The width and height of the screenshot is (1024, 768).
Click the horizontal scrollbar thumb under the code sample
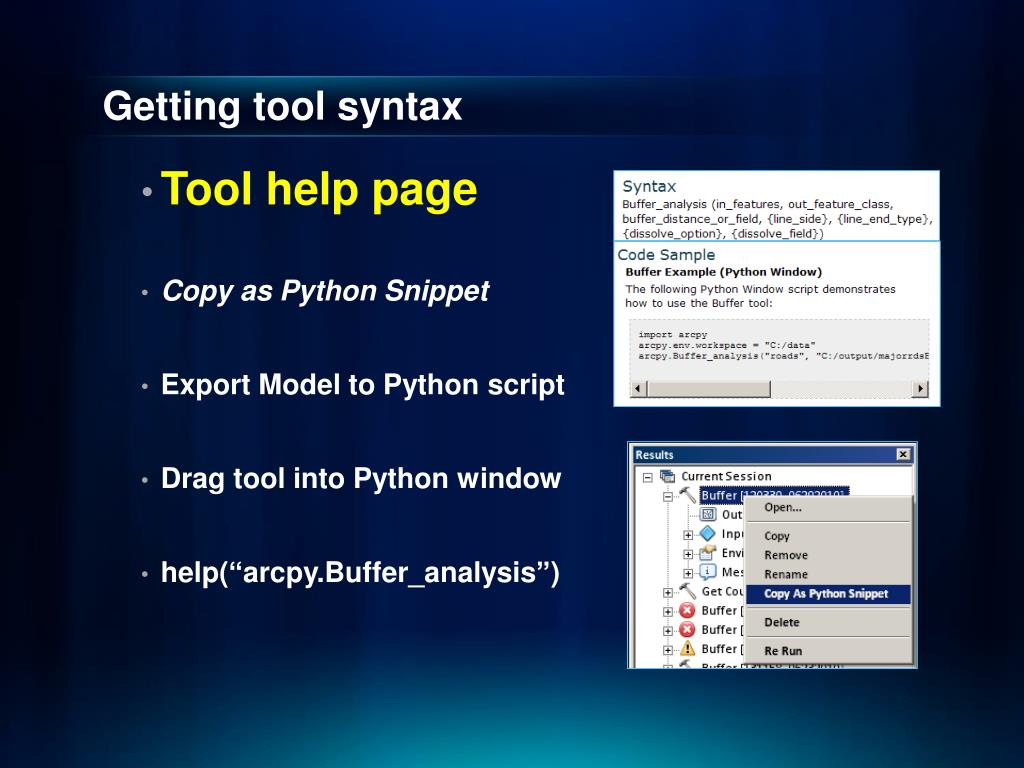point(709,389)
